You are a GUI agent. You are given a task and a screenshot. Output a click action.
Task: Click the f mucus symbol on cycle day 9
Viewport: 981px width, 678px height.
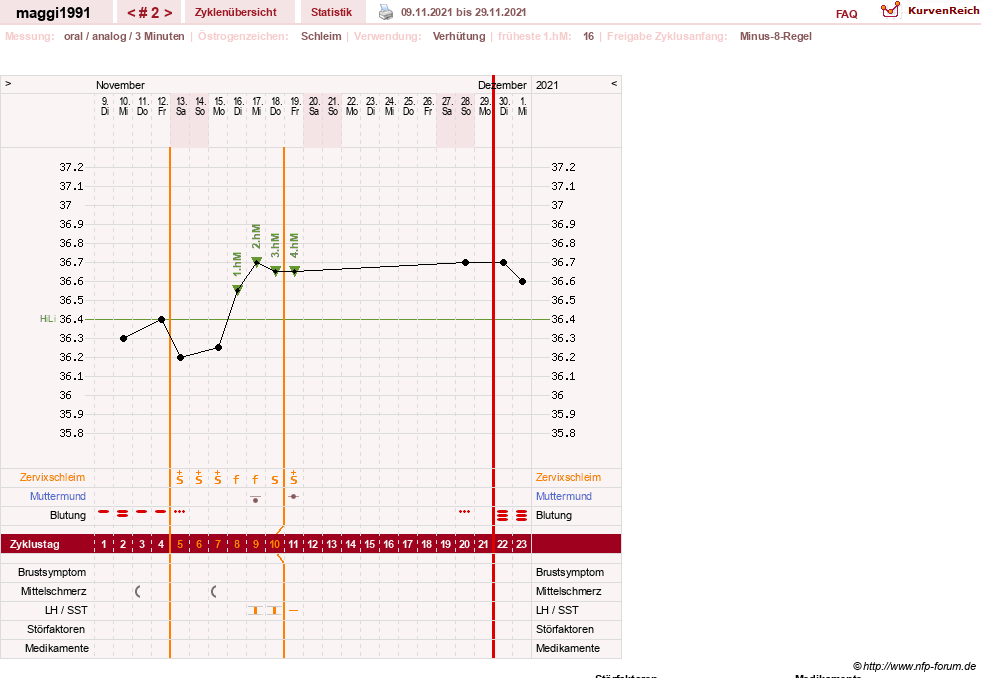coord(255,480)
